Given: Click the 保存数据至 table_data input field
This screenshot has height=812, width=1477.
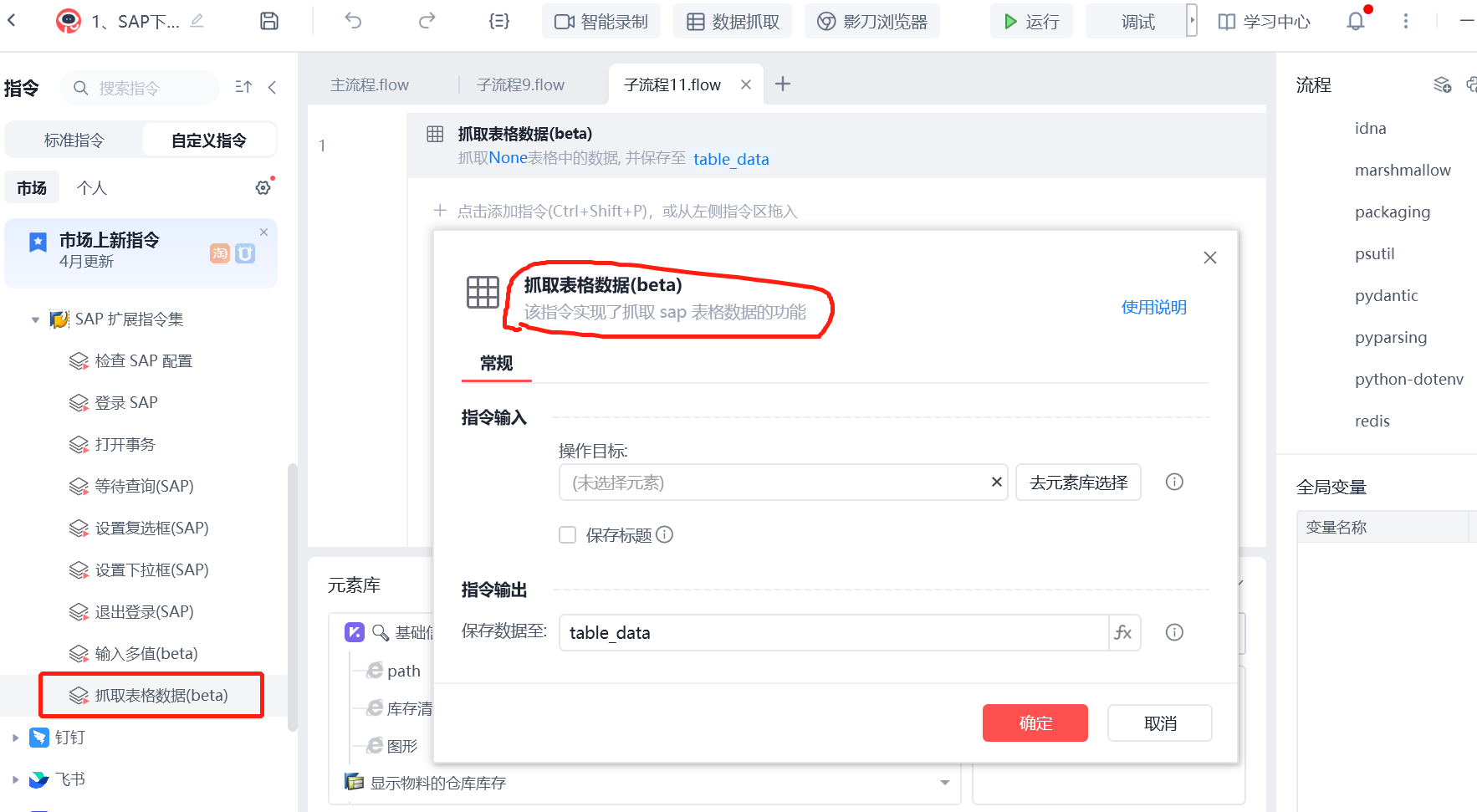Looking at the screenshot, I should (832, 633).
